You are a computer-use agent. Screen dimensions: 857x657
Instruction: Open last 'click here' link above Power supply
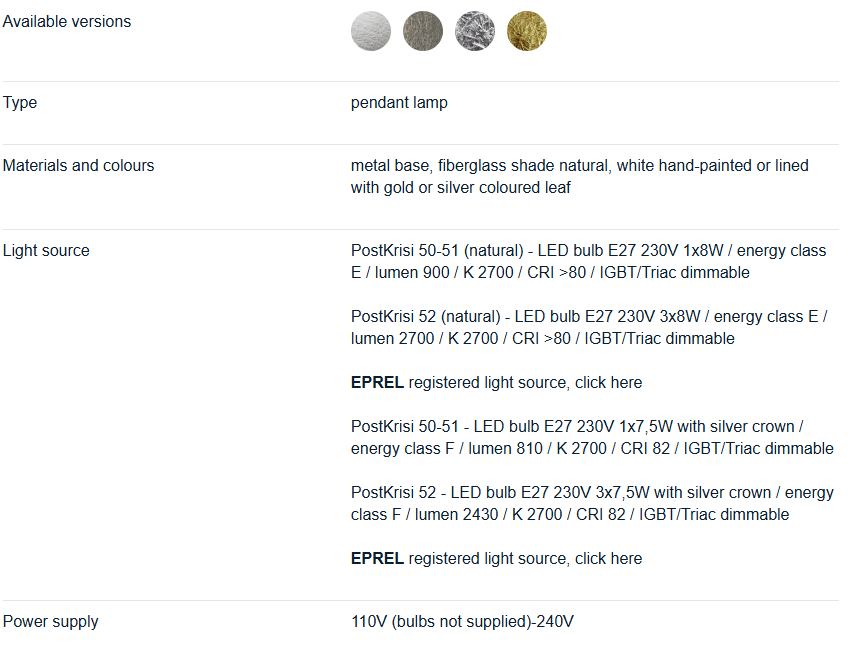pos(608,559)
